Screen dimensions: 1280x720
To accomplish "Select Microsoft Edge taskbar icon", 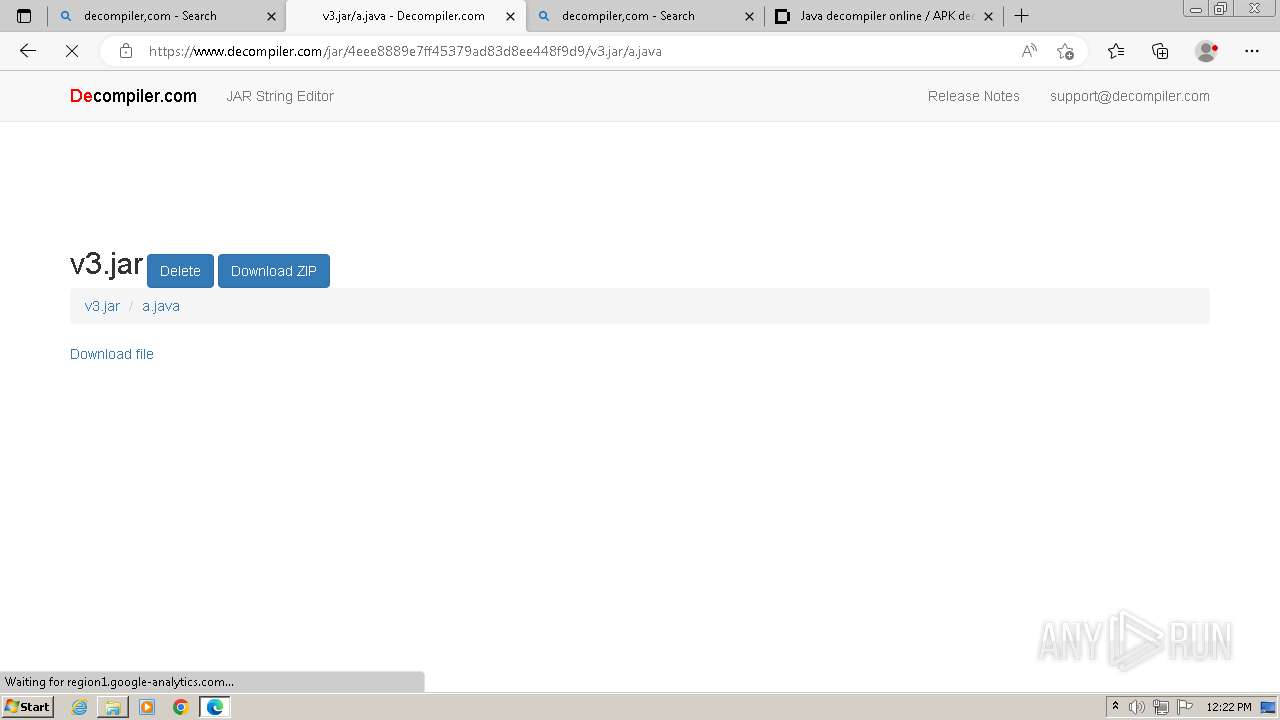I will (215, 707).
